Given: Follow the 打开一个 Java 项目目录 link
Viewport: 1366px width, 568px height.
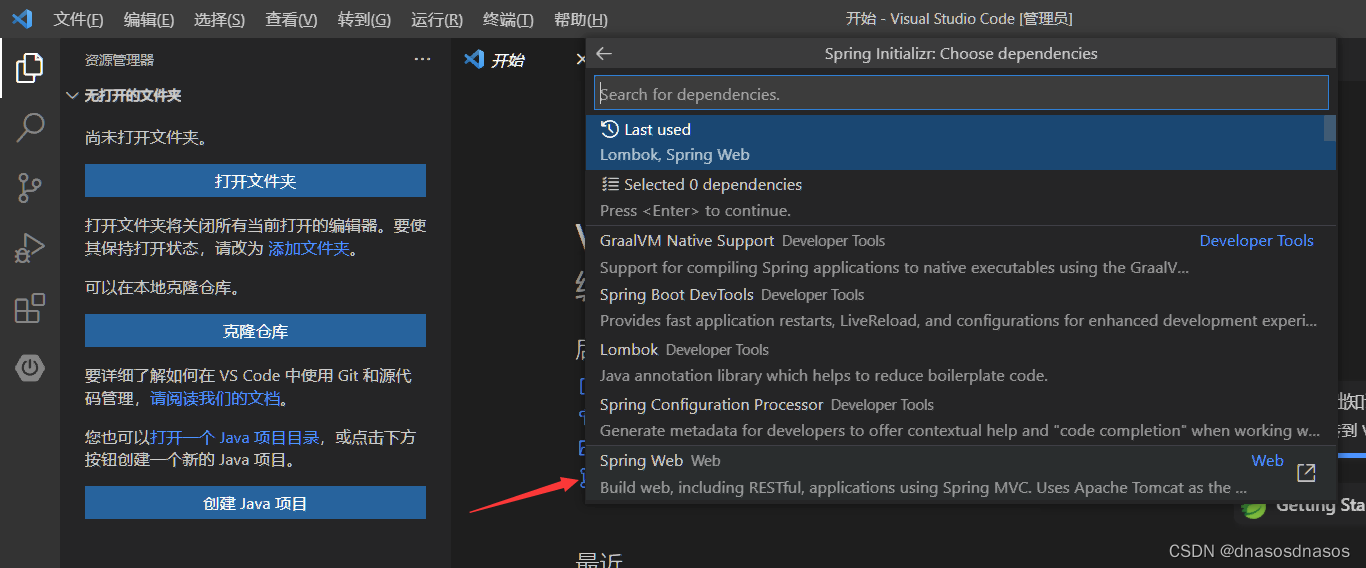Looking at the screenshot, I should click(235, 437).
